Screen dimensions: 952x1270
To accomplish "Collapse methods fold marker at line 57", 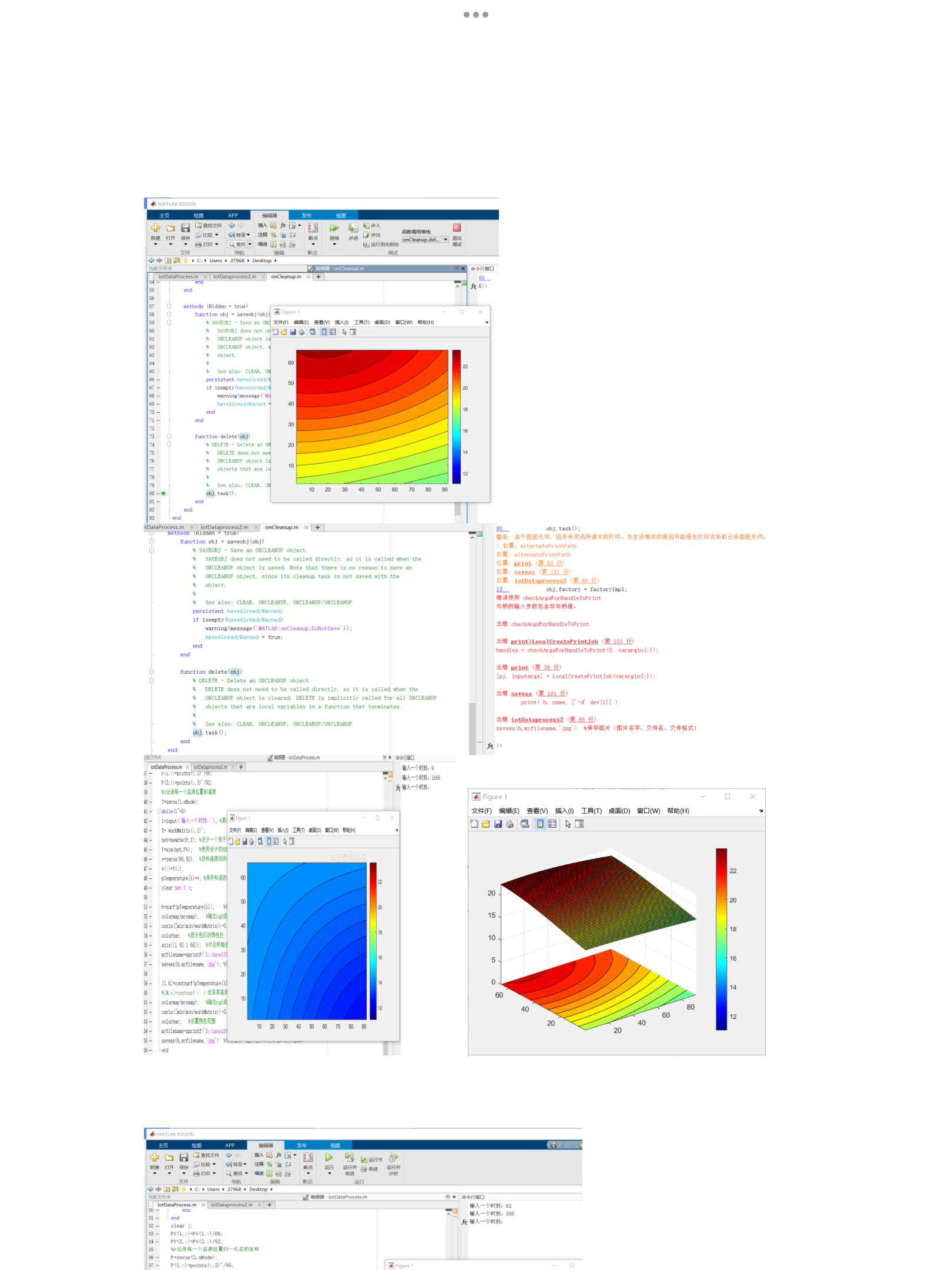I will tap(169, 306).
